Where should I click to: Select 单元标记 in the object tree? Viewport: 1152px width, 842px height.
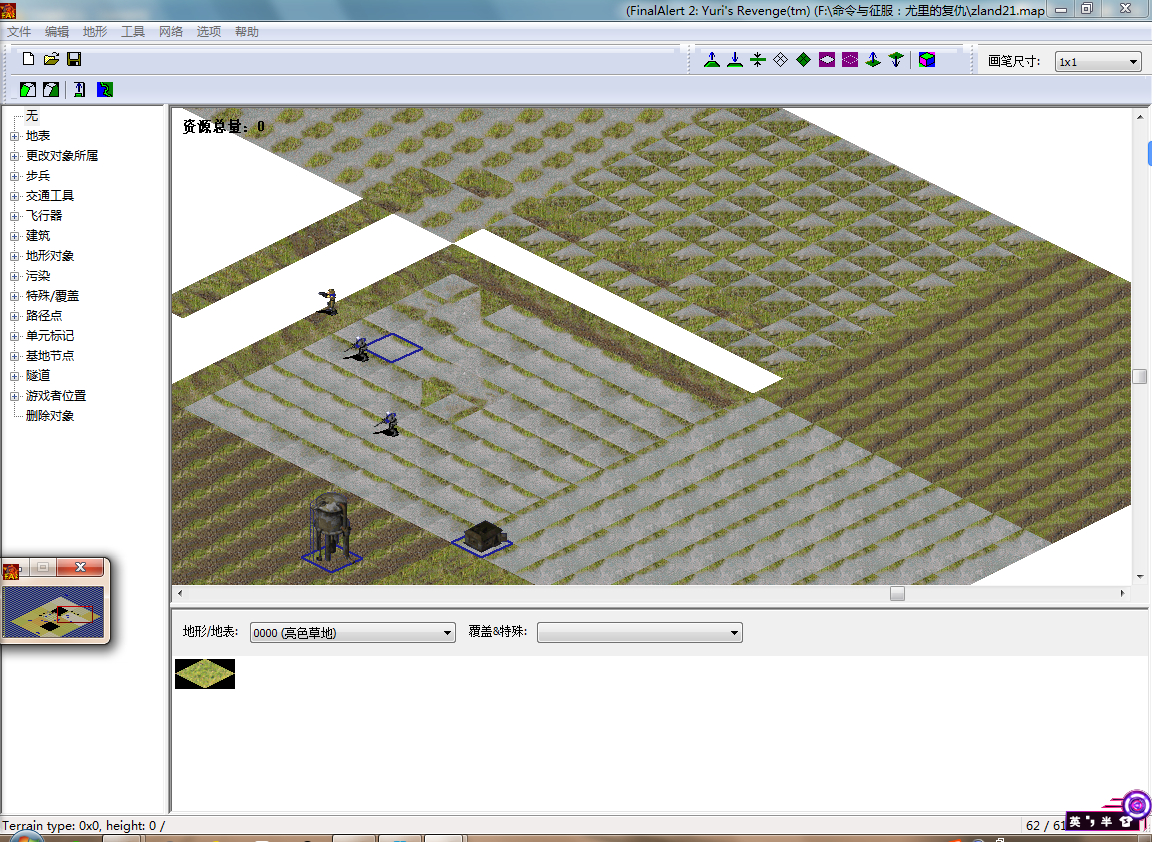pyautogui.click(x=50, y=336)
